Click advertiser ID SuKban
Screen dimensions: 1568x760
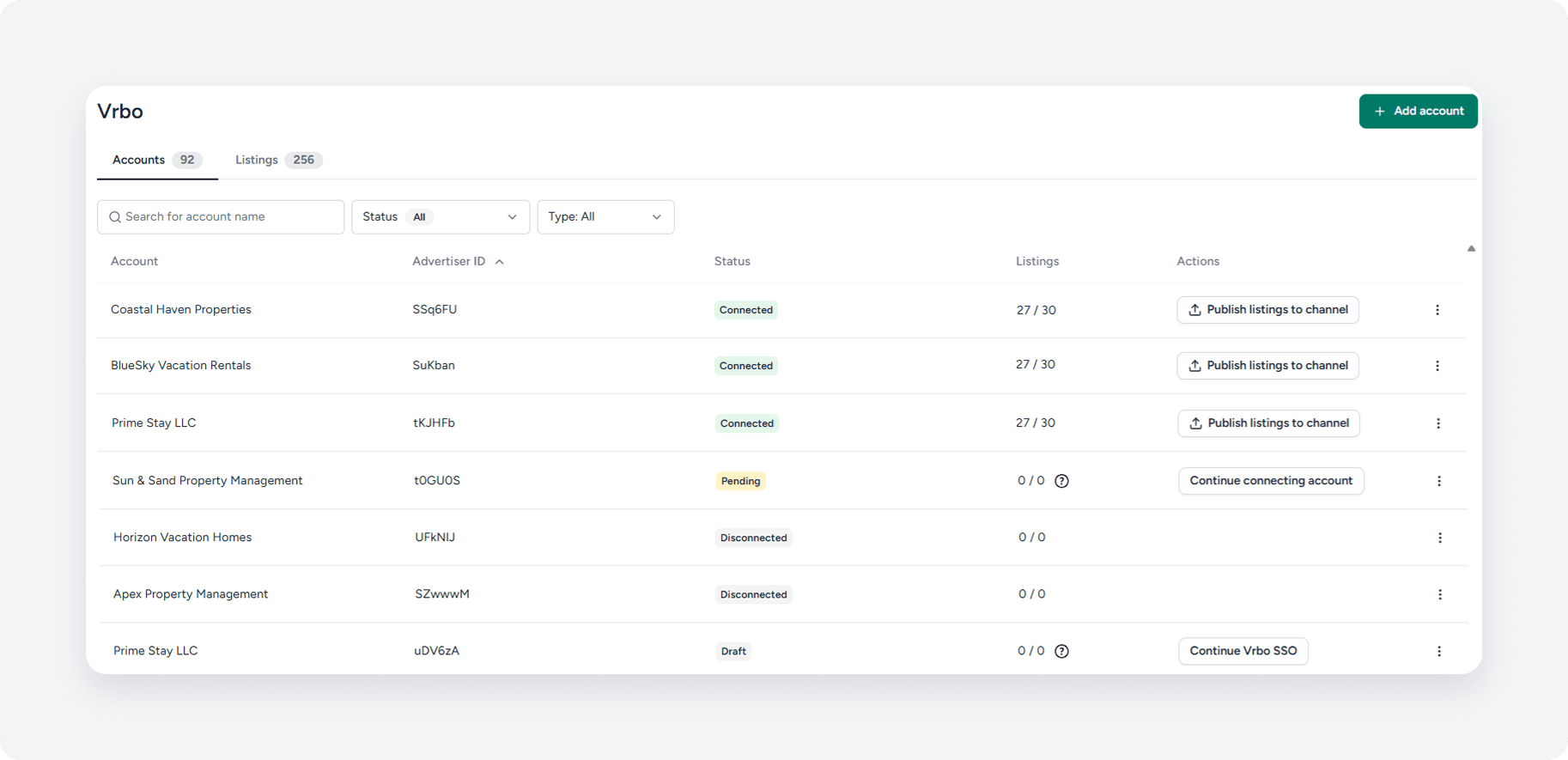click(434, 365)
